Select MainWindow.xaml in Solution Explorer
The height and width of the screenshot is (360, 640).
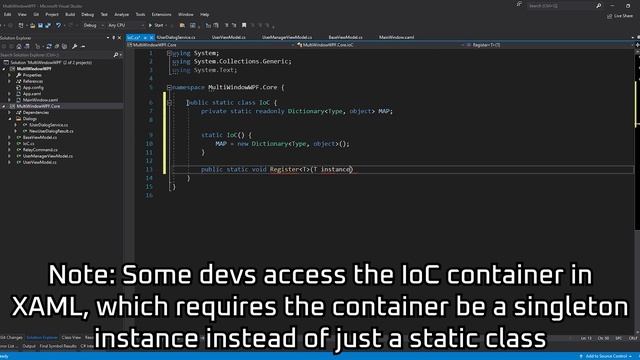[37, 100]
